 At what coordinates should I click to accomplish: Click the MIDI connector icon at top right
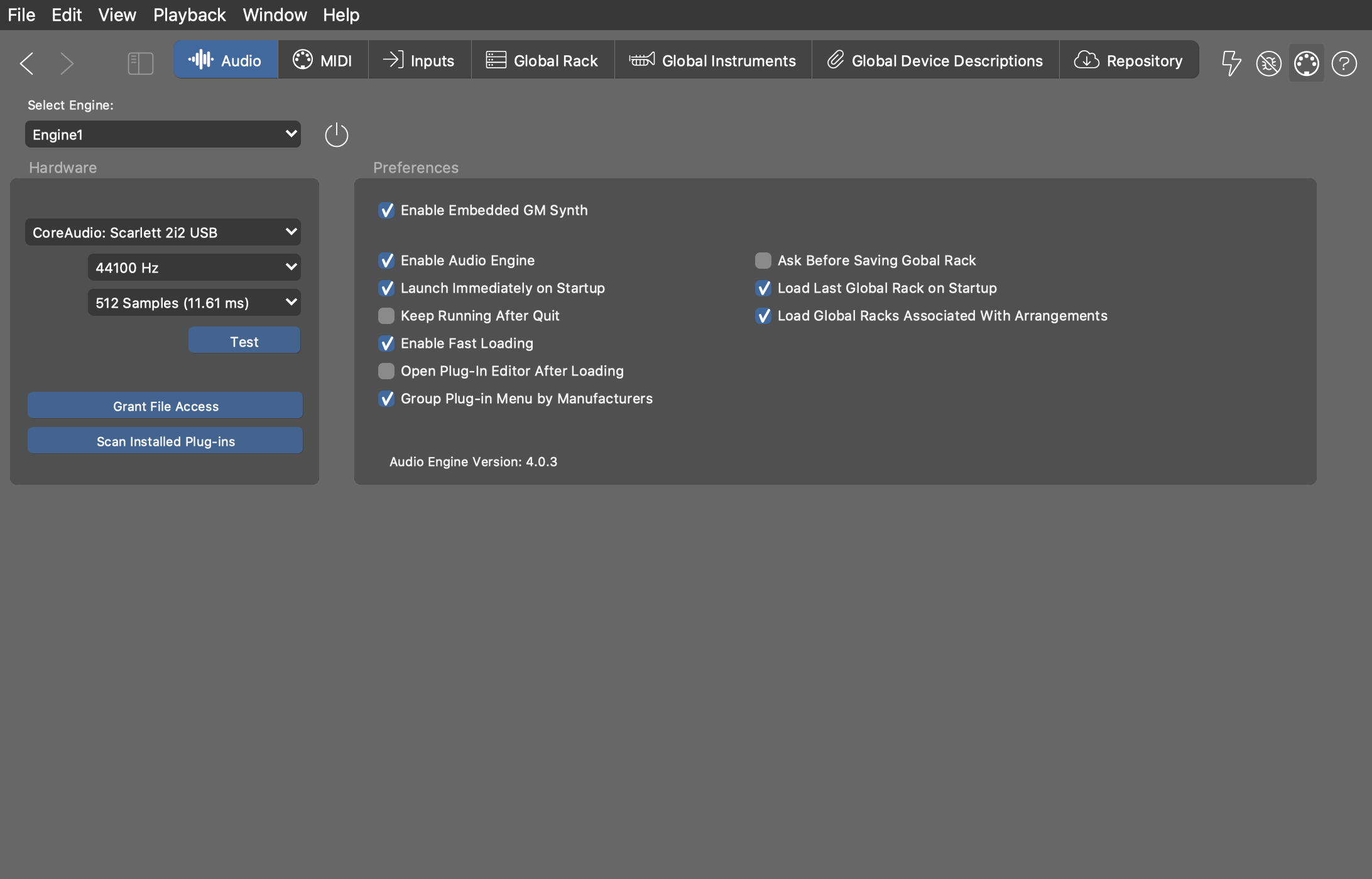1306,63
